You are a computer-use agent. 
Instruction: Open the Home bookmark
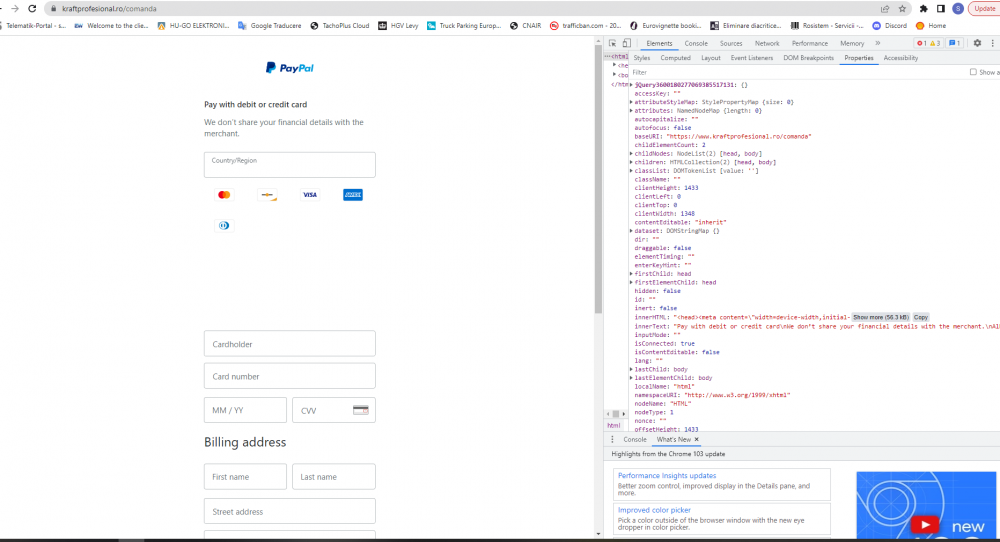(931, 26)
